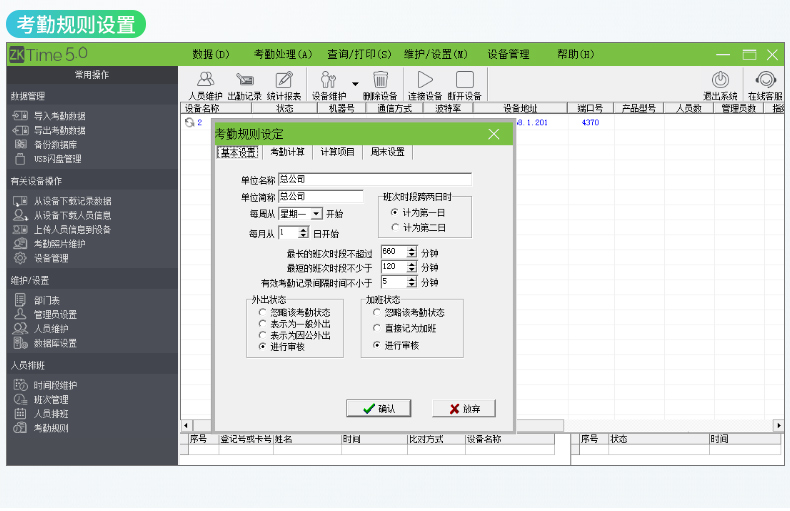Viewport: 790px width, 511px height.
Task: Click the device list horizontal scrollbar left arrow
Action: pos(186,425)
